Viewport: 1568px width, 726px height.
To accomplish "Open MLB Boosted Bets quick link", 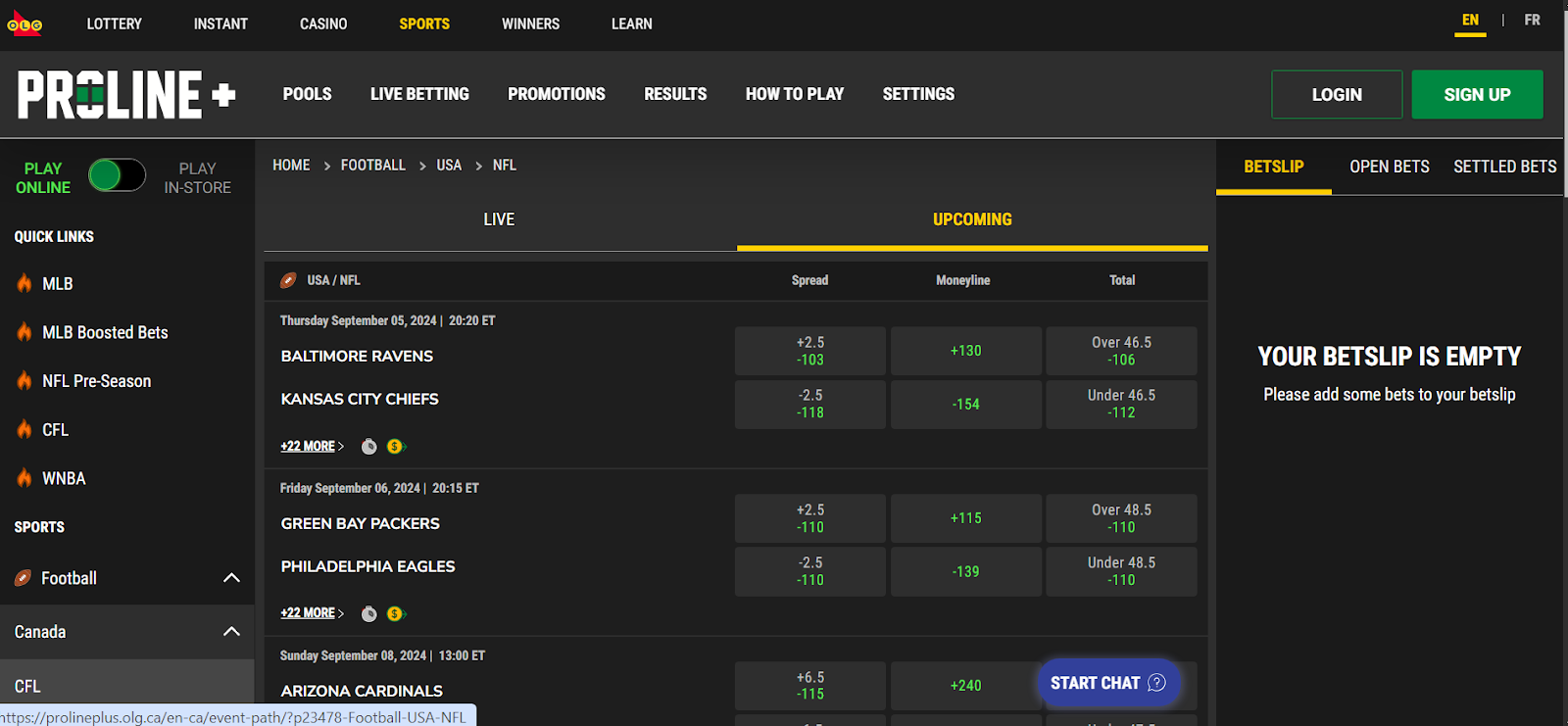I will 105,332.
